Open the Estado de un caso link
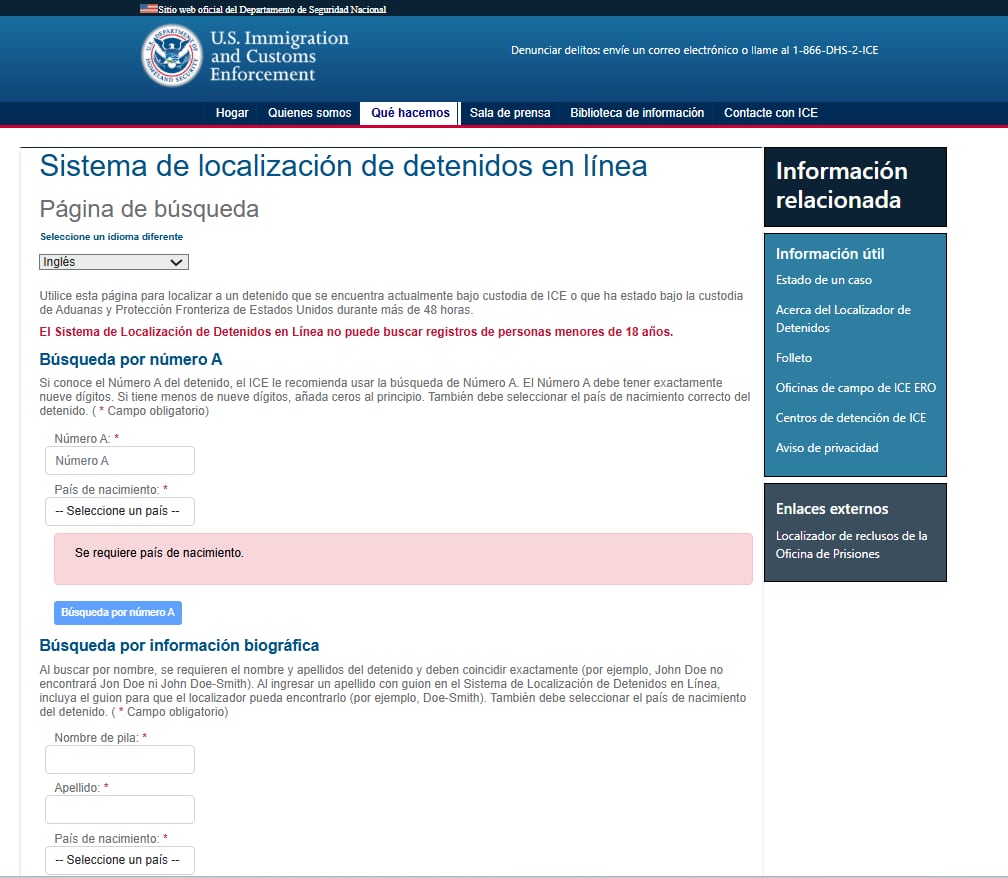Screen dimensions: 1008x878 [x=824, y=280]
